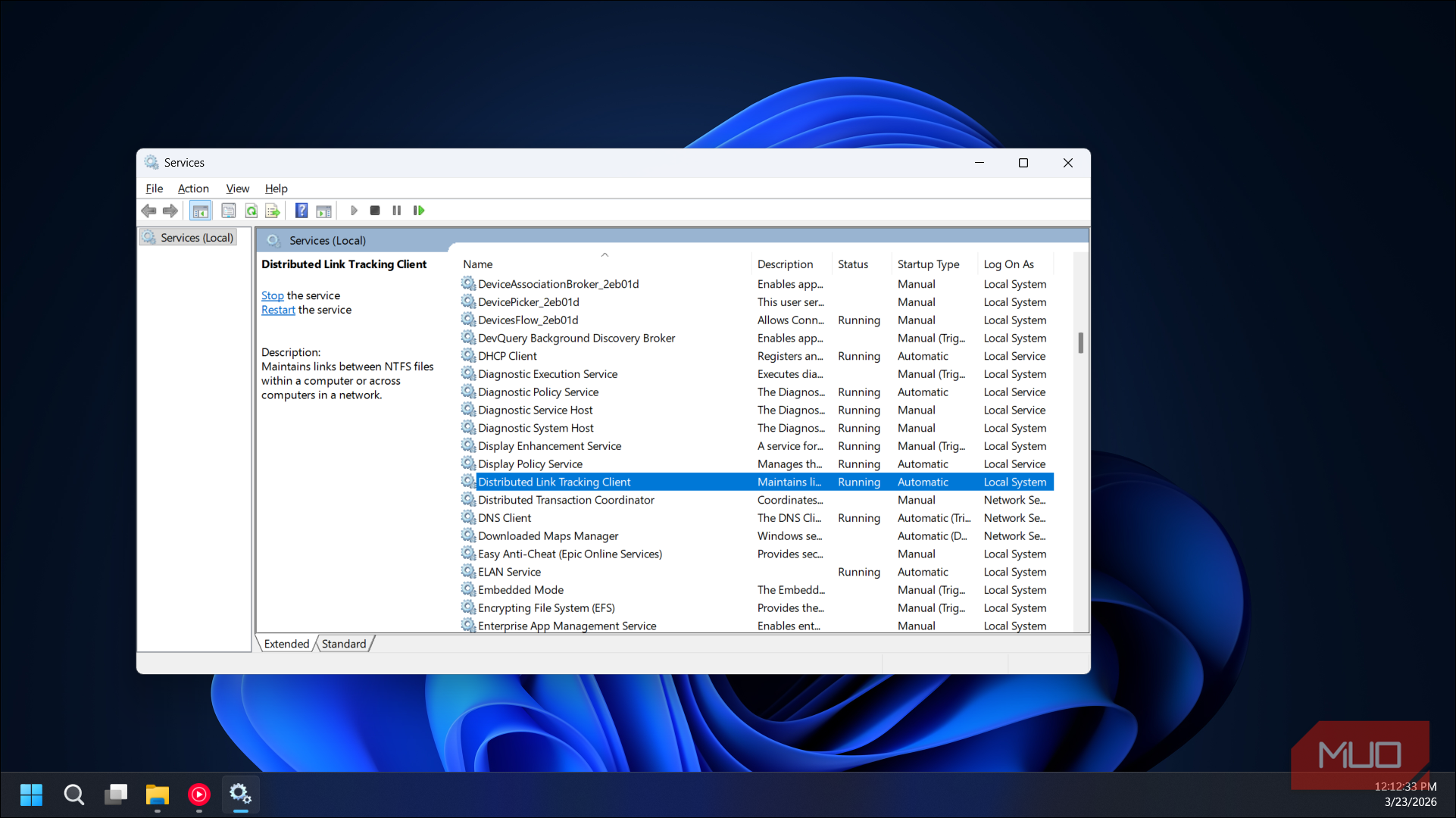Click the Pause Service toolbar icon

pyautogui.click(x=396, y=211)
